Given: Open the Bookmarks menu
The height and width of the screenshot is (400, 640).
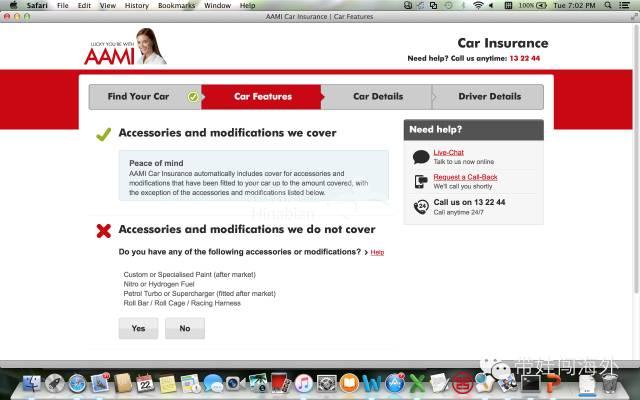Looking at the screenshot, I should tap(176, 5).
